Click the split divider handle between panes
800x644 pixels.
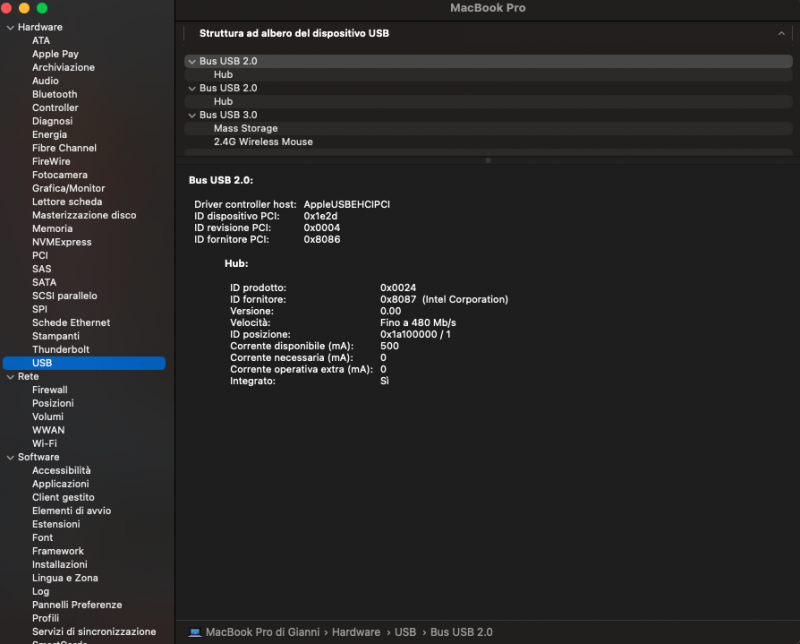487,160
